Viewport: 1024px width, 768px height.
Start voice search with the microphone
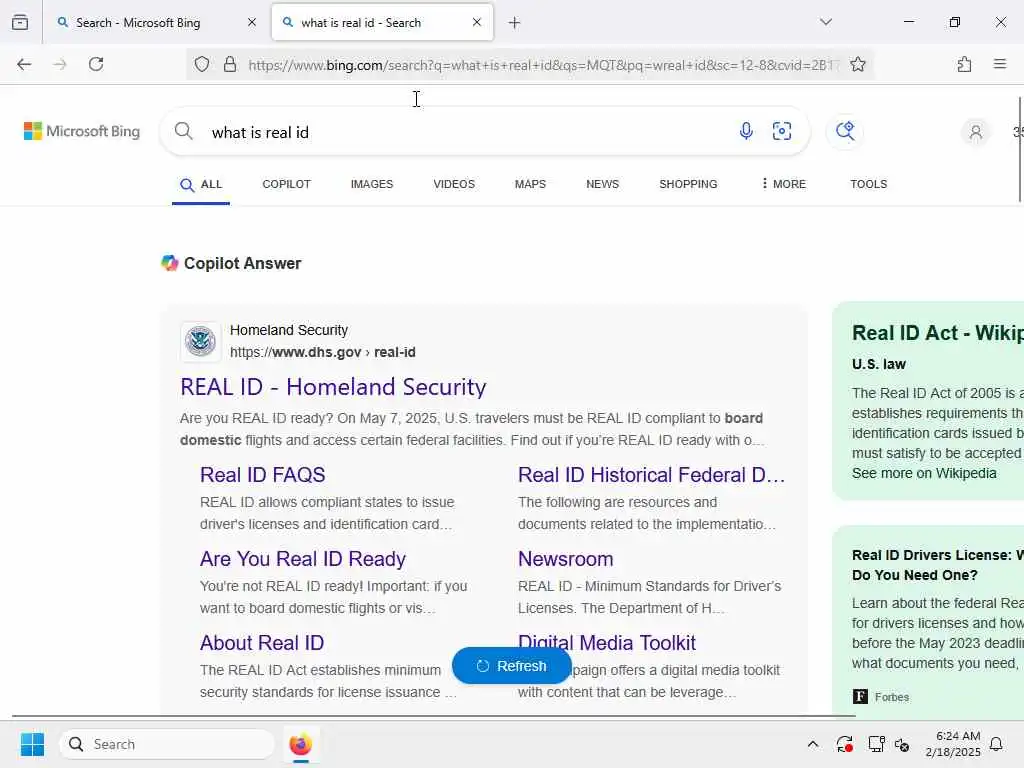tap(746, 131)
